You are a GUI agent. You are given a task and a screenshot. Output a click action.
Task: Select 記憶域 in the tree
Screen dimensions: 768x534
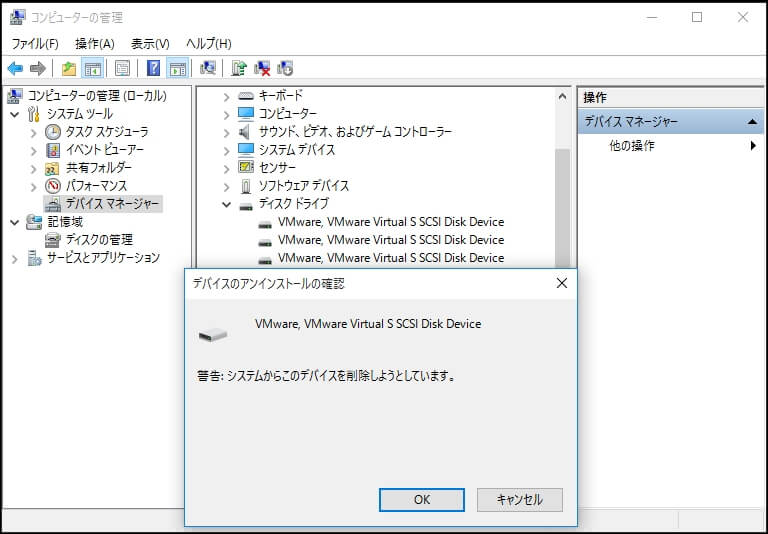click(65, 222)
